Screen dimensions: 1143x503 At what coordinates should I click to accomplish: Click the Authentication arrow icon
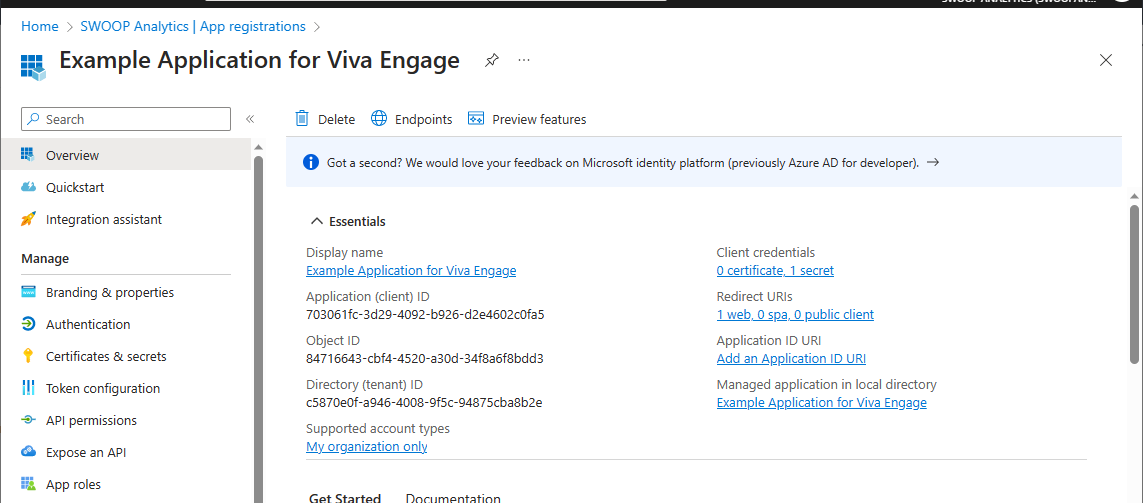tap(28, 324)
